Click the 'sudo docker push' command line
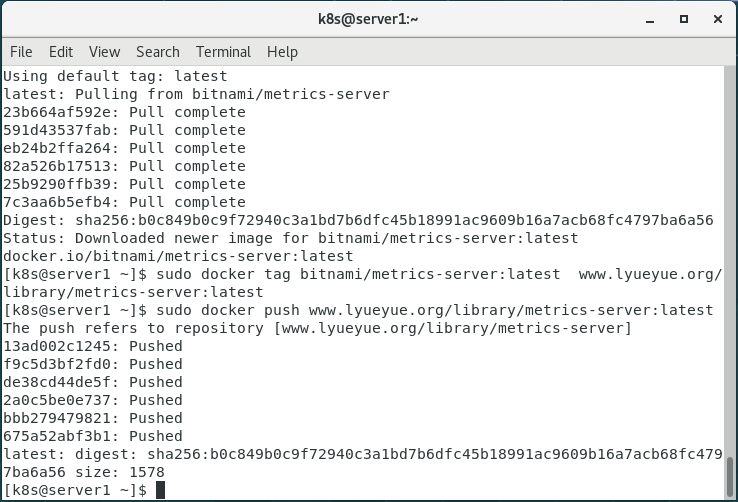This screenshot has height=502, width=738. point(360,310)
